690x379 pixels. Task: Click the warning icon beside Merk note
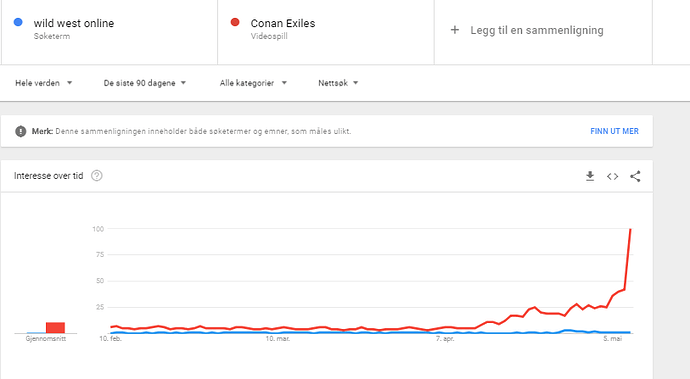(x=21, y=131)
